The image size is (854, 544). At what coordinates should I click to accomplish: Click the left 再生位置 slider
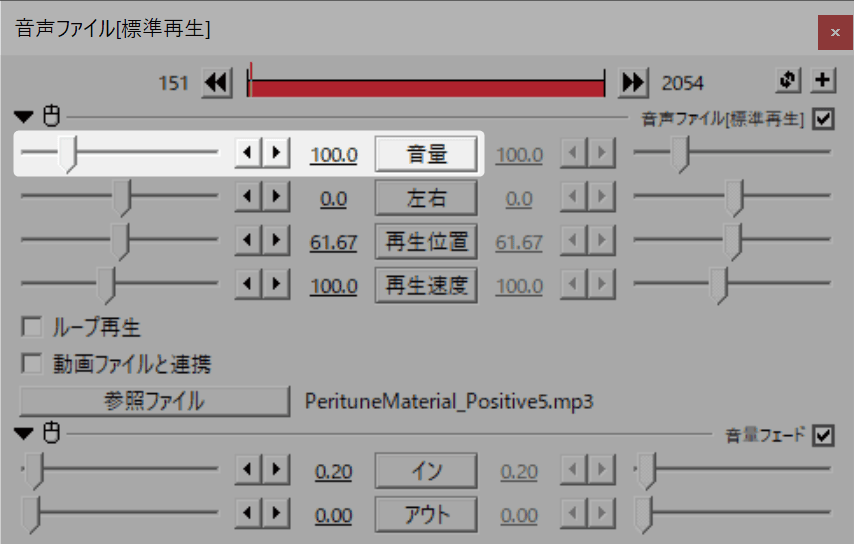(119, 240)
